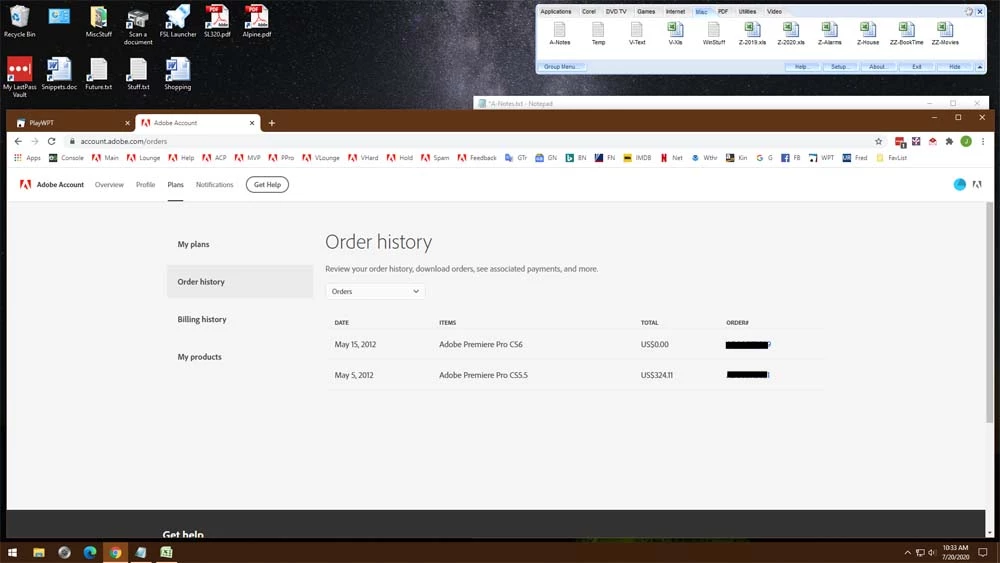Open the Future.txt desktop file
1000x563 pixels.
98,74
